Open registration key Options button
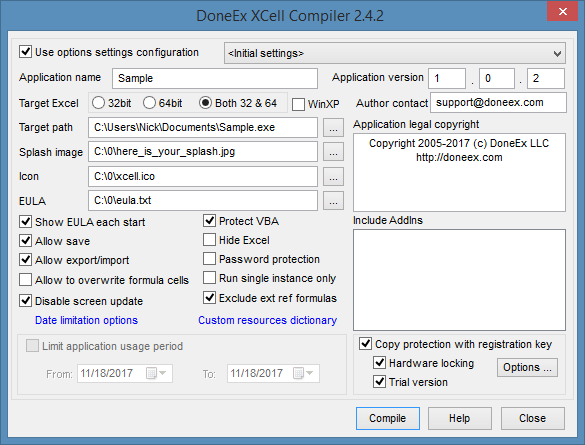 [x=527, y=367]
